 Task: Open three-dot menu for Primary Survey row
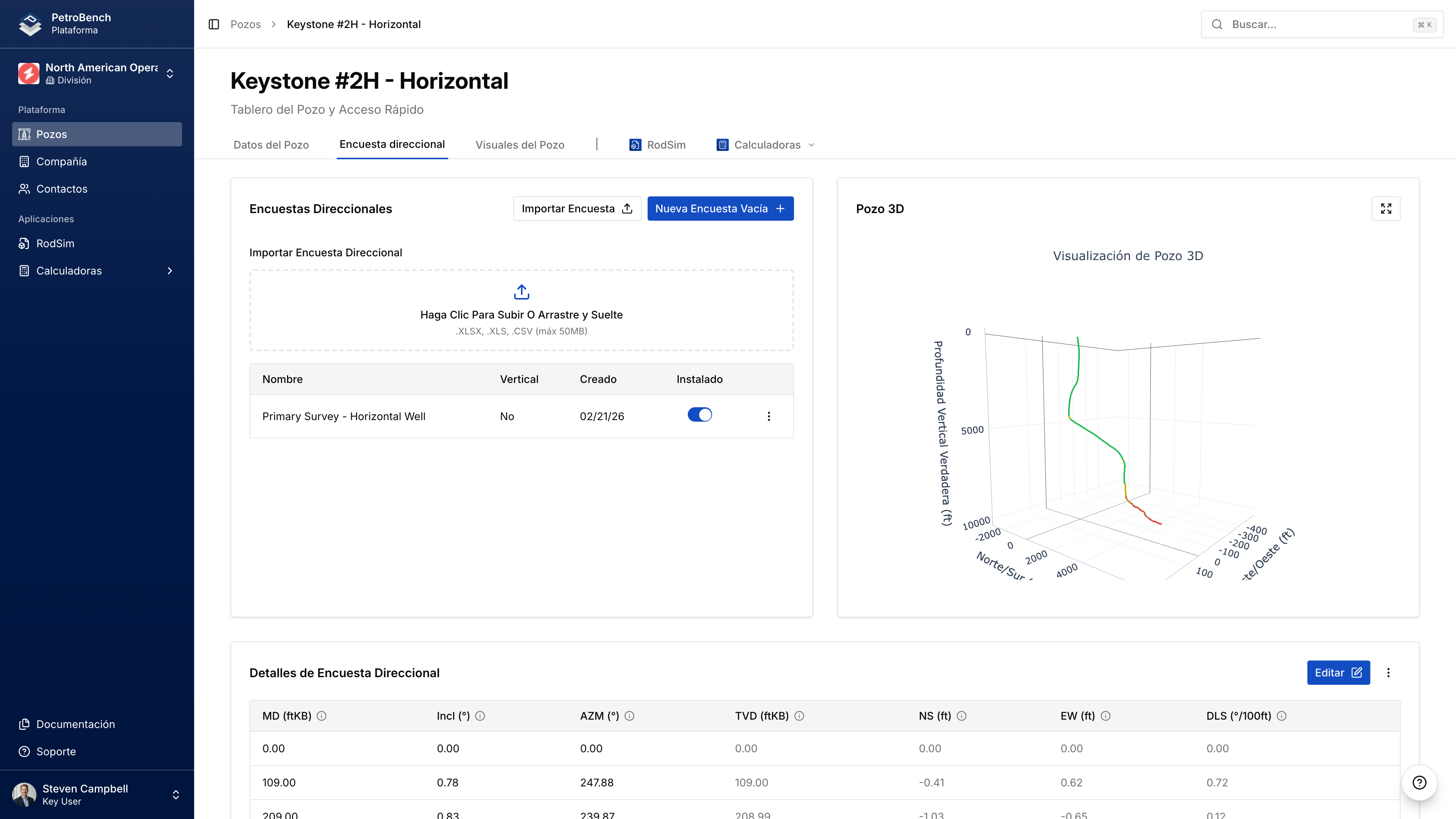pos(769,417)
